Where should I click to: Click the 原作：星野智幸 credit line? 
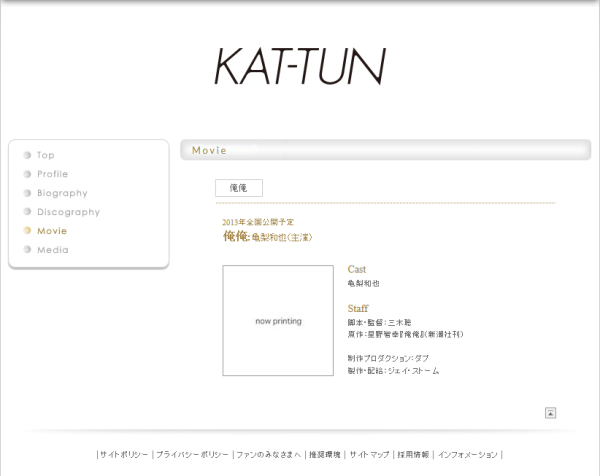tap(405, 334)
